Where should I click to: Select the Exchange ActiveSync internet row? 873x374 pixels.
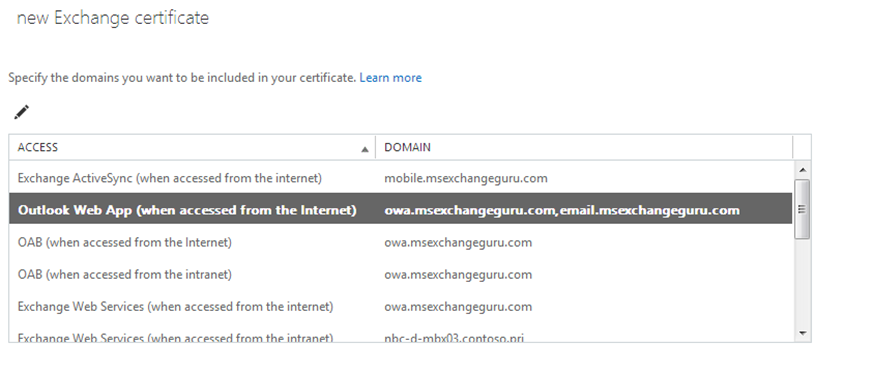pyautogui.click(x=400, y=178)
